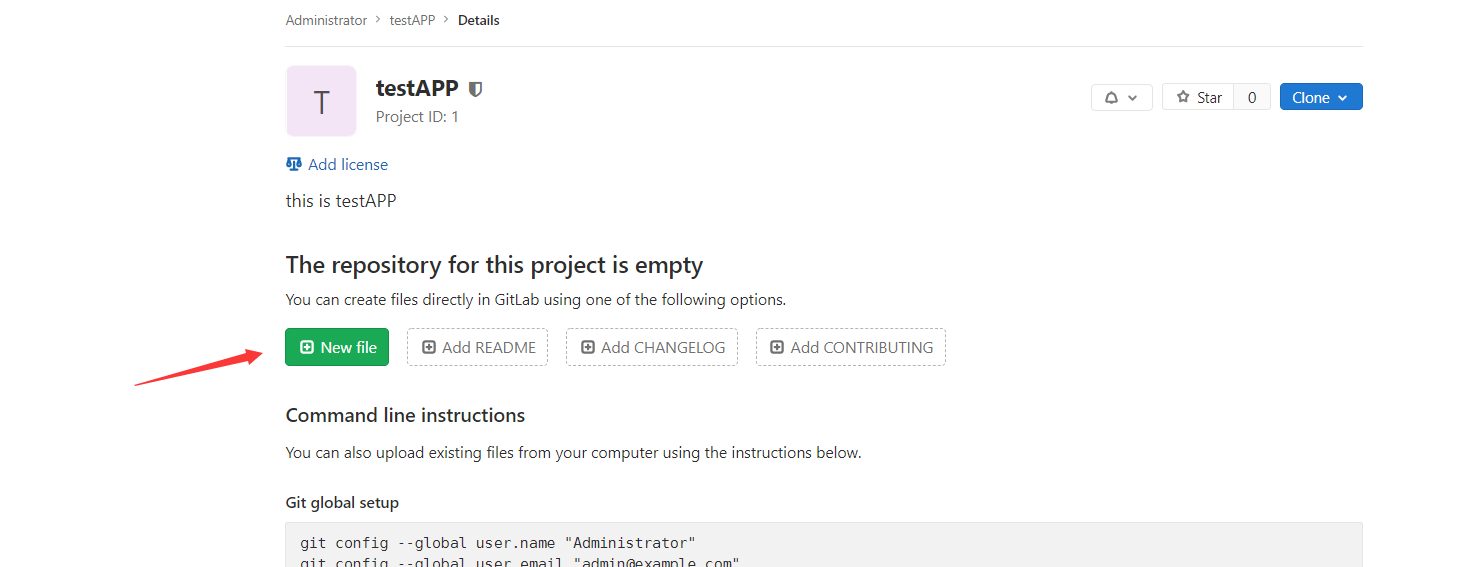Viewport: 1483px width, 567px height.
Task: Click the purple T project avatar
Action: (321, 101)
